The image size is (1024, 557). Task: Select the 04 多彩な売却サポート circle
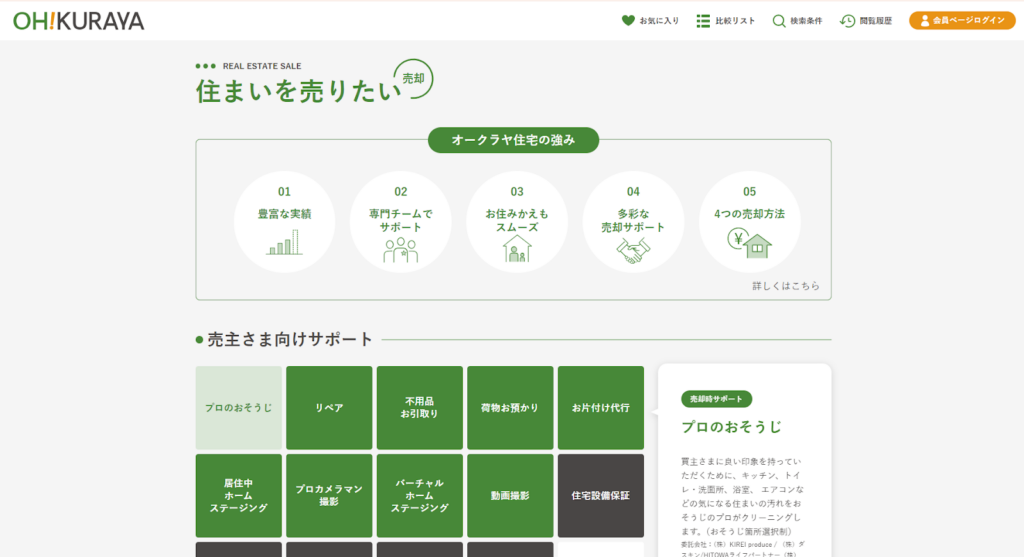tap(633, 222)
